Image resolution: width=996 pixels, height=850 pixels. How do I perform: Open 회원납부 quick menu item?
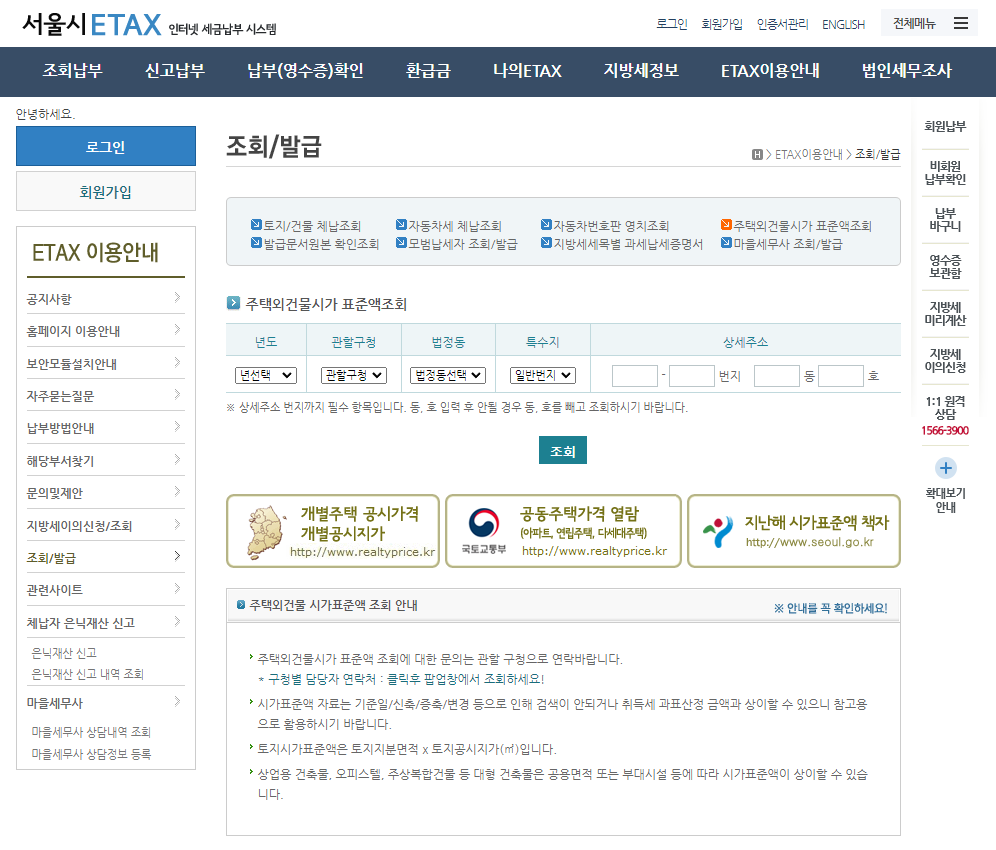pyautogui.click(x=945, y=126)
